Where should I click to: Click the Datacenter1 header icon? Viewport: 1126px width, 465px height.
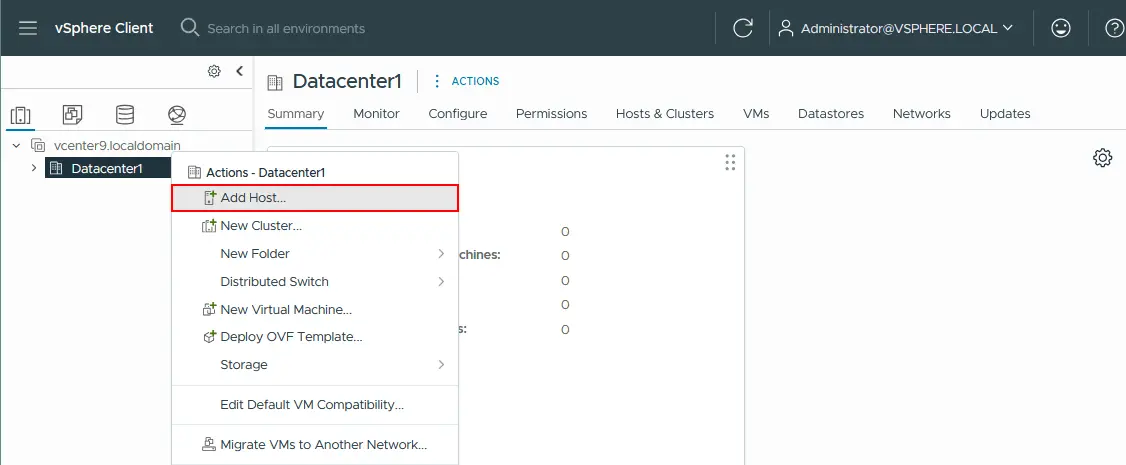pos(275,82)
